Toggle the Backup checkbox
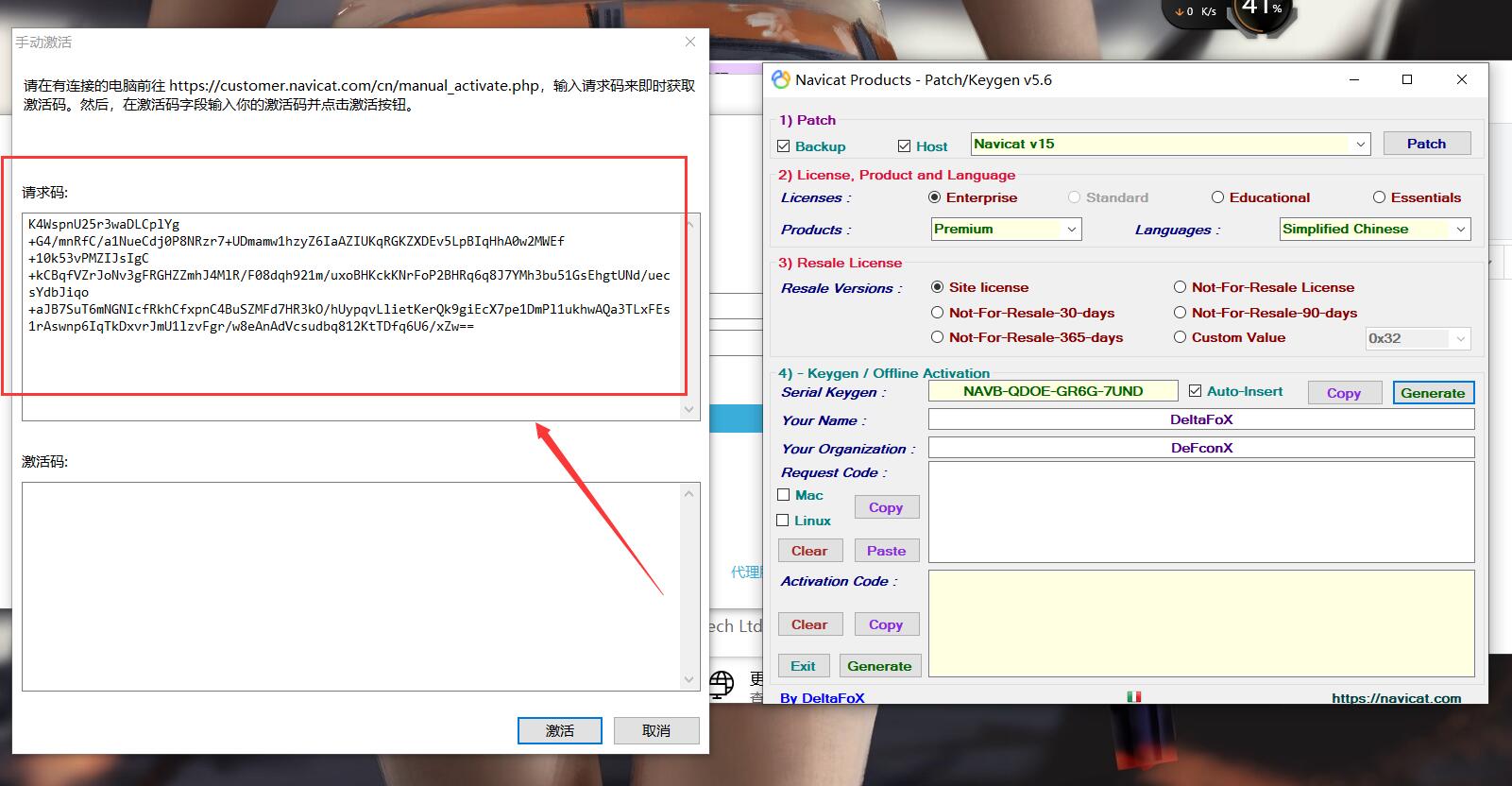1512x786 pixels. point(783,146)
